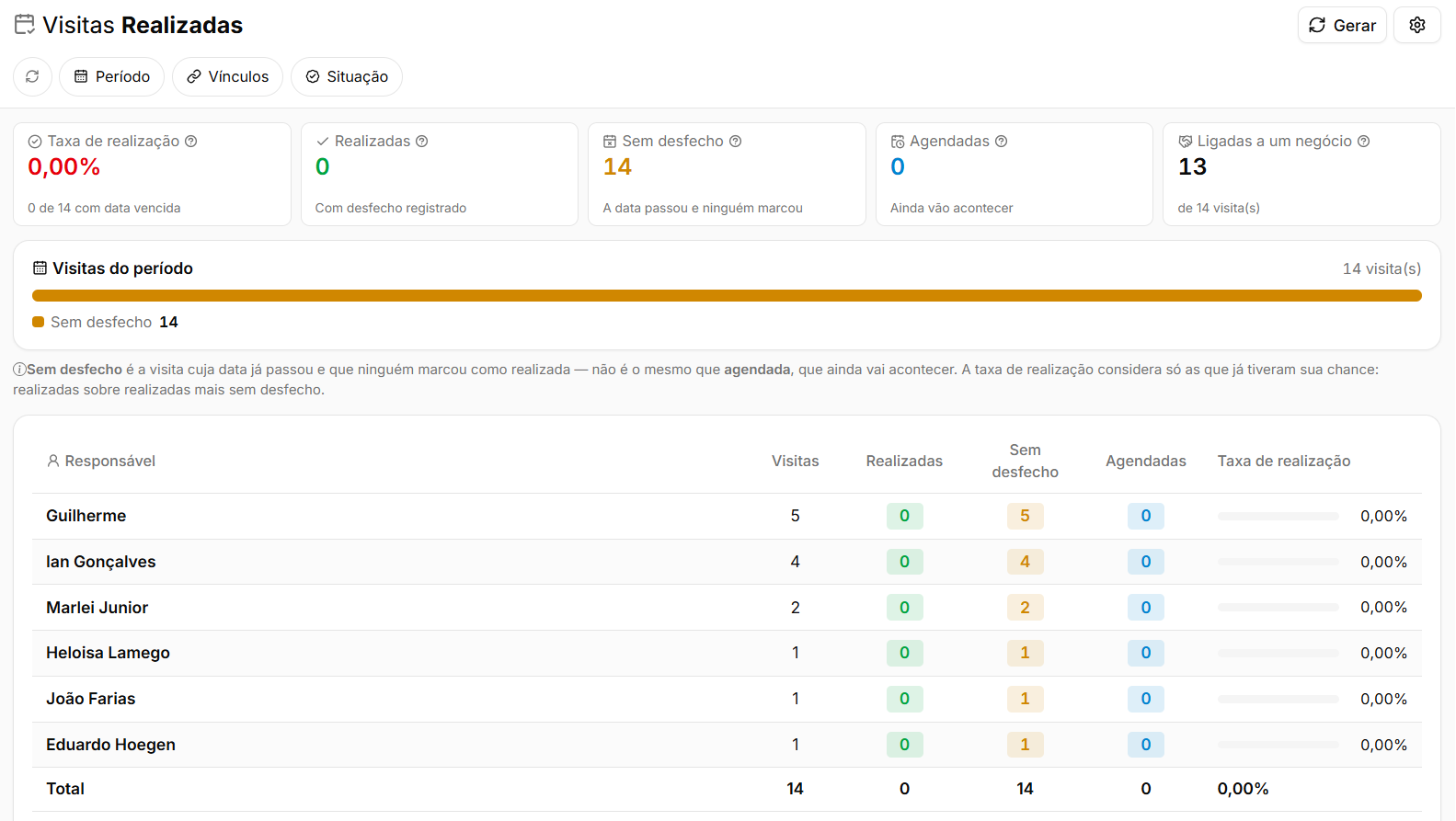This screenshot has height=821, width=1456.
Task: Select the Ian Gonçalves row
Action: click(727, 562)
